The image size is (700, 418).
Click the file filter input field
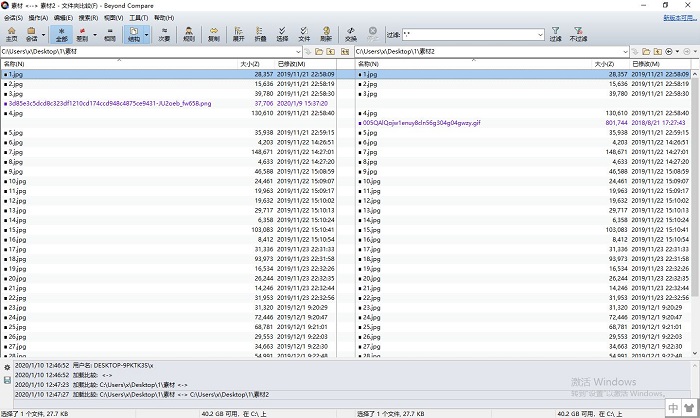[469, 35]
